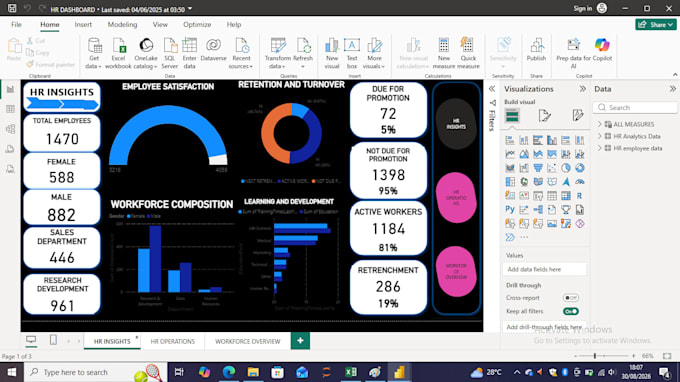Open the Get data dropdown
This screenshot has width=680, height=382.
(94, 53)
